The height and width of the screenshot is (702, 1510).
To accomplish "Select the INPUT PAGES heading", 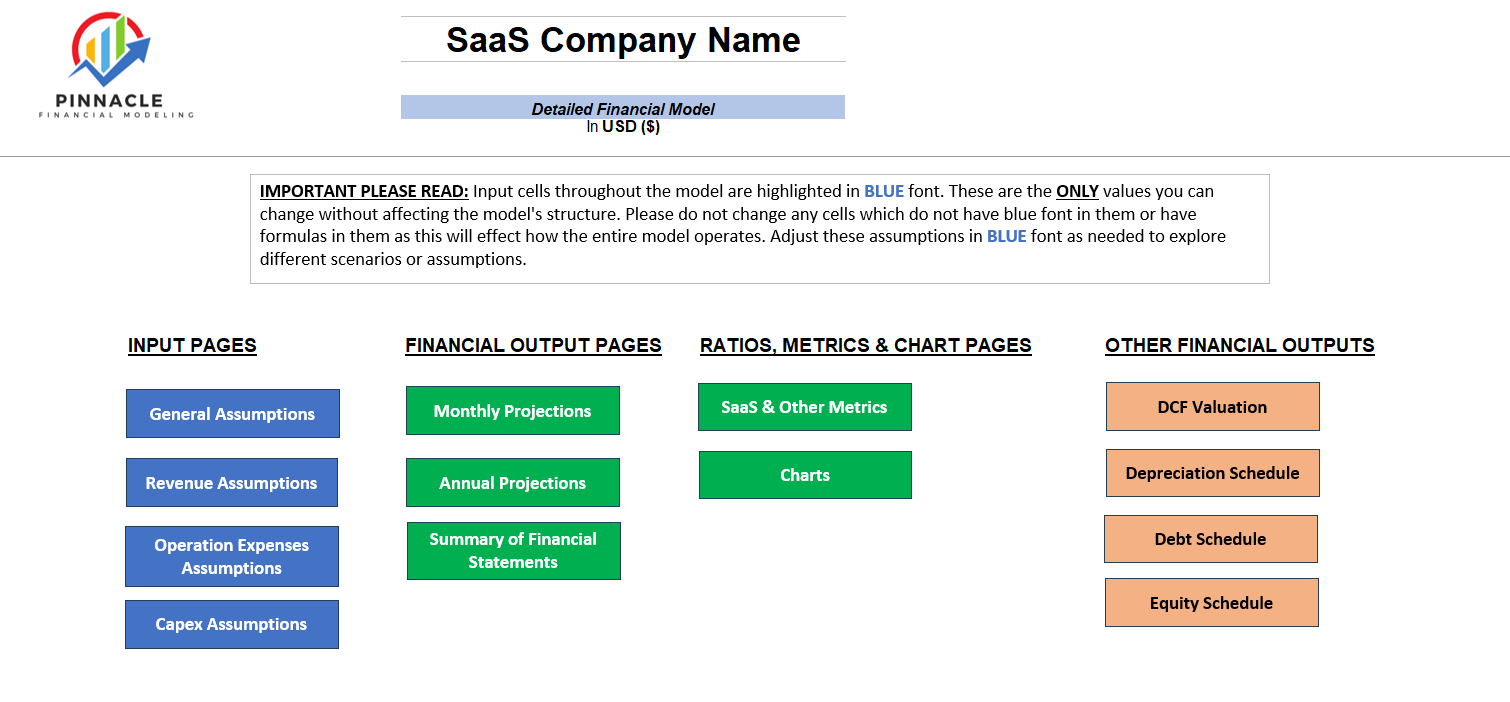I will click(x=192, y=345).
